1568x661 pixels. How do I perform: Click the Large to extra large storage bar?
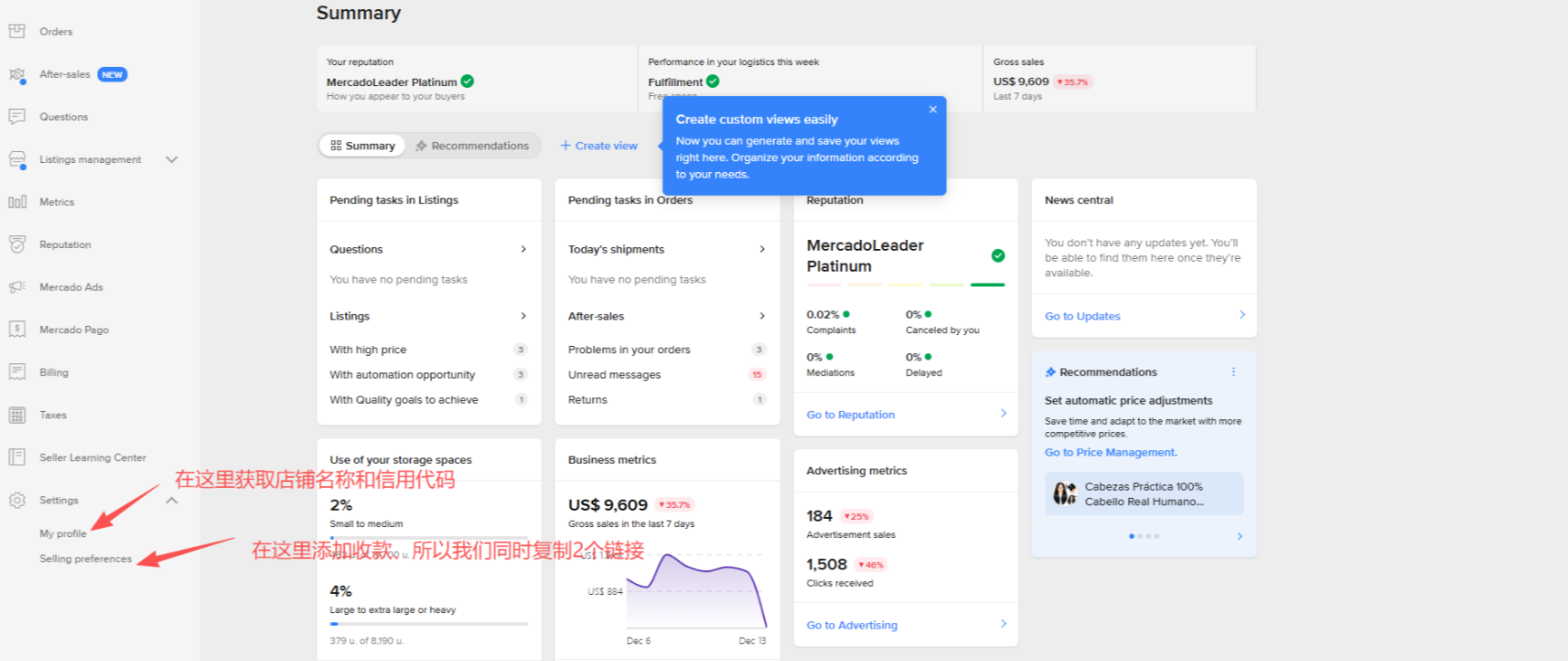[x=429, y=624]
